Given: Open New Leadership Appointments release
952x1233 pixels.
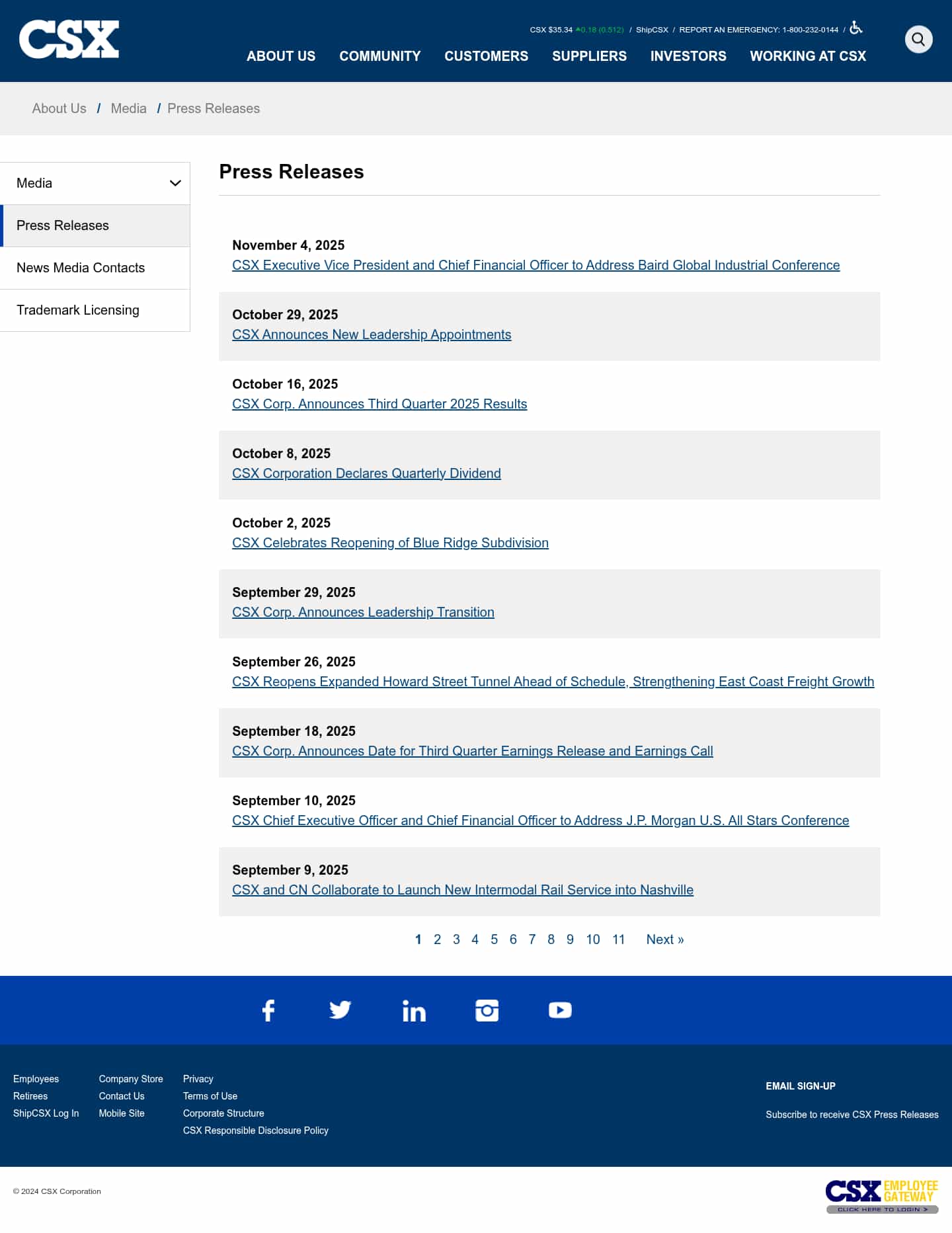Looking at the screenshot, I should point(372,335).
